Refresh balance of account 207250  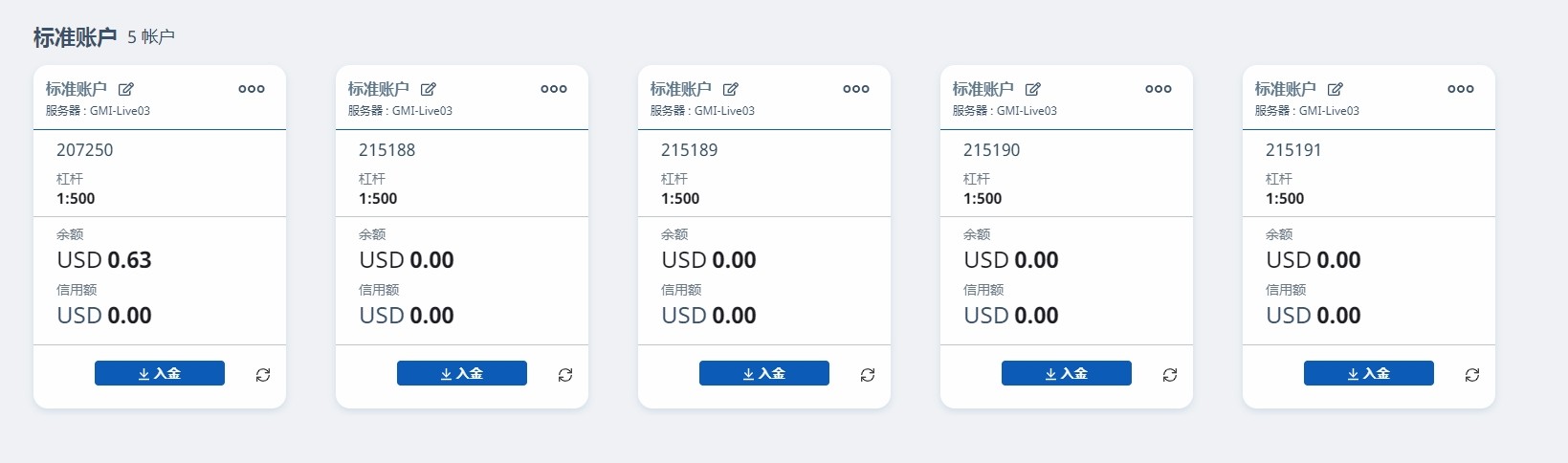[x=263, y=375]
